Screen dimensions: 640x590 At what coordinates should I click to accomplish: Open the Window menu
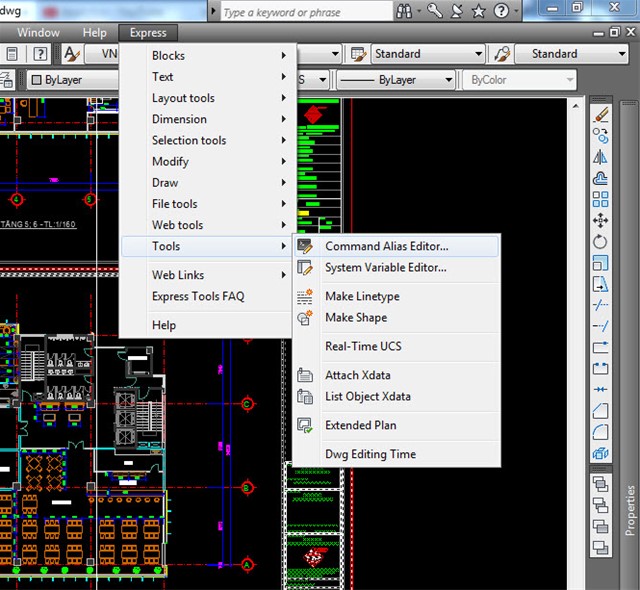[x=38, y=33]
